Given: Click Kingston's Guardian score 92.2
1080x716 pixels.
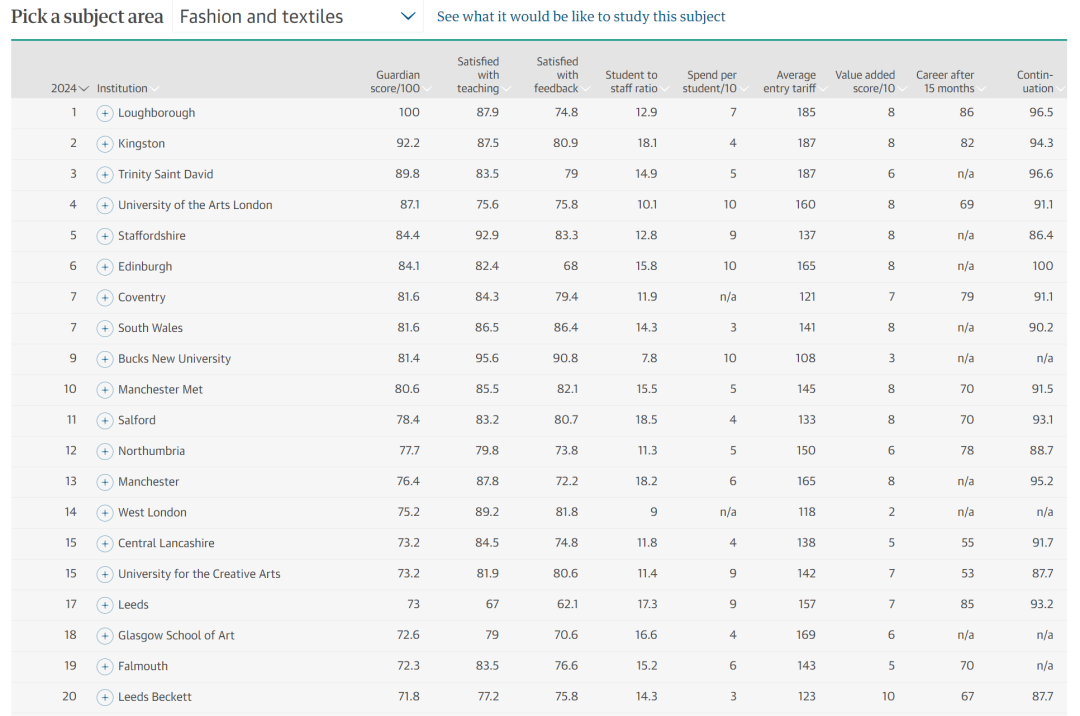Looking at the screenshot, I should [408, 143].
